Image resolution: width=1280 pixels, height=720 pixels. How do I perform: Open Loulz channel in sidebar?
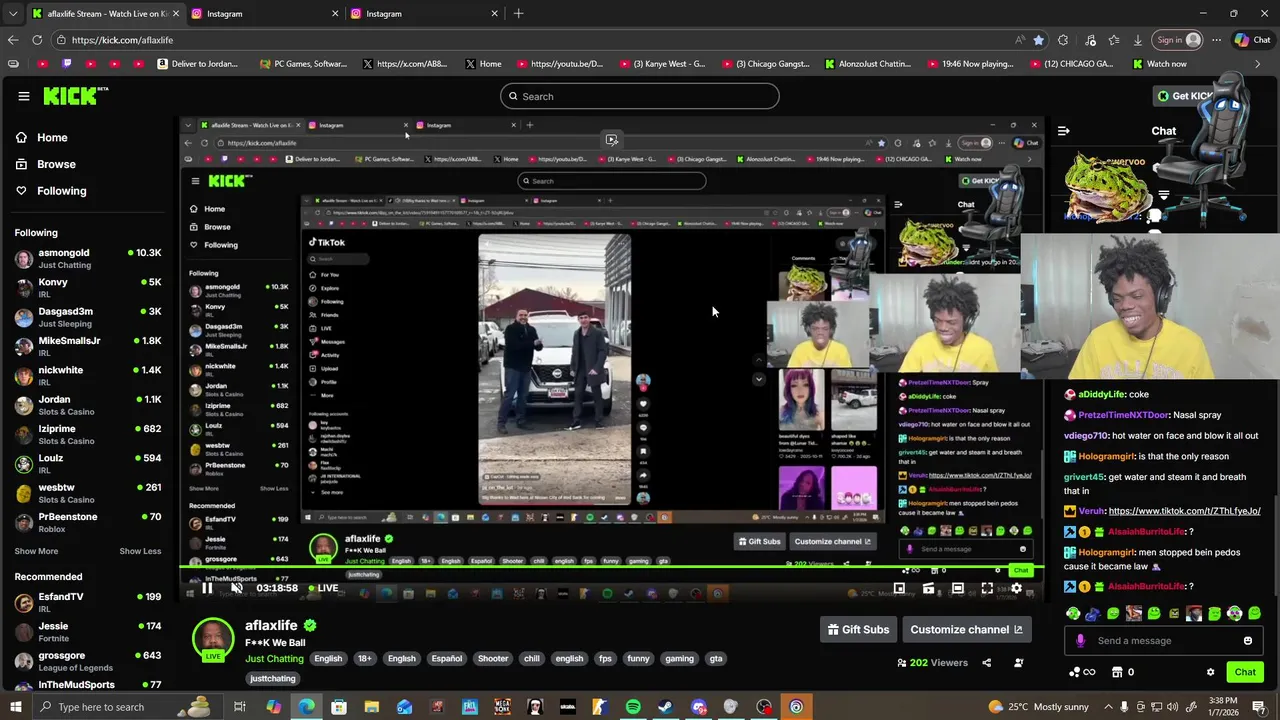(88, 463)
